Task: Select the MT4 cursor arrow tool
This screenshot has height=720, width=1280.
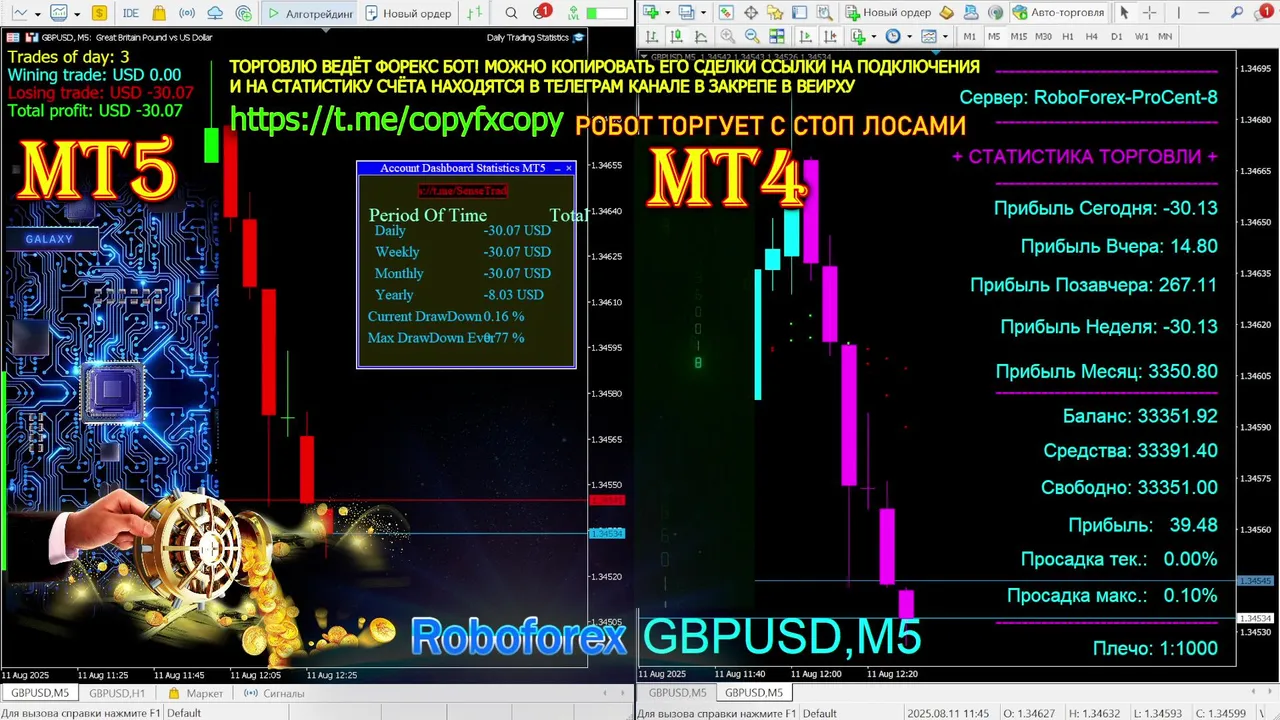Action: coord(1124,12)
